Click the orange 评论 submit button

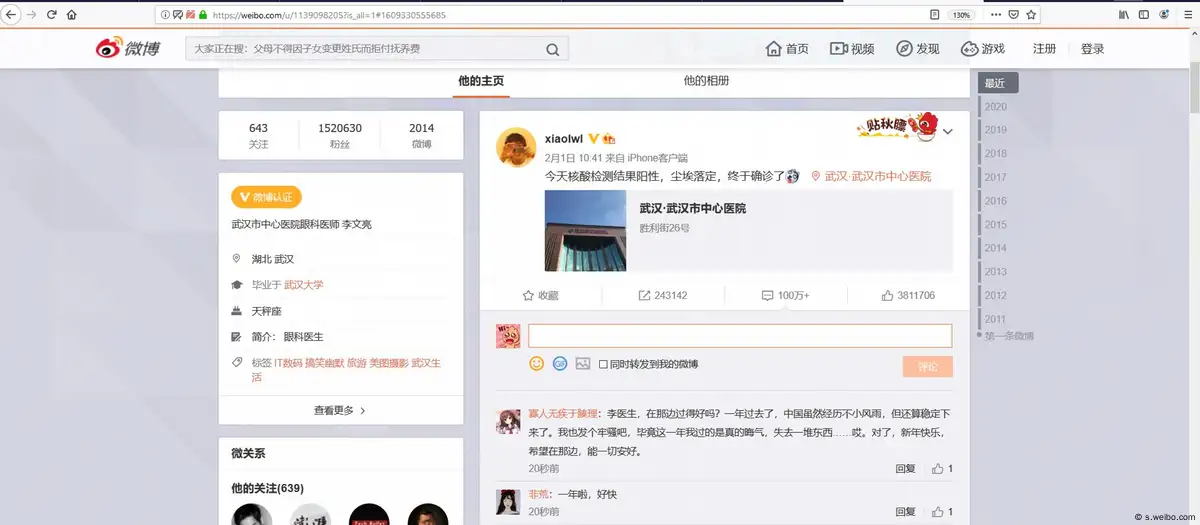tap(927, 366)
